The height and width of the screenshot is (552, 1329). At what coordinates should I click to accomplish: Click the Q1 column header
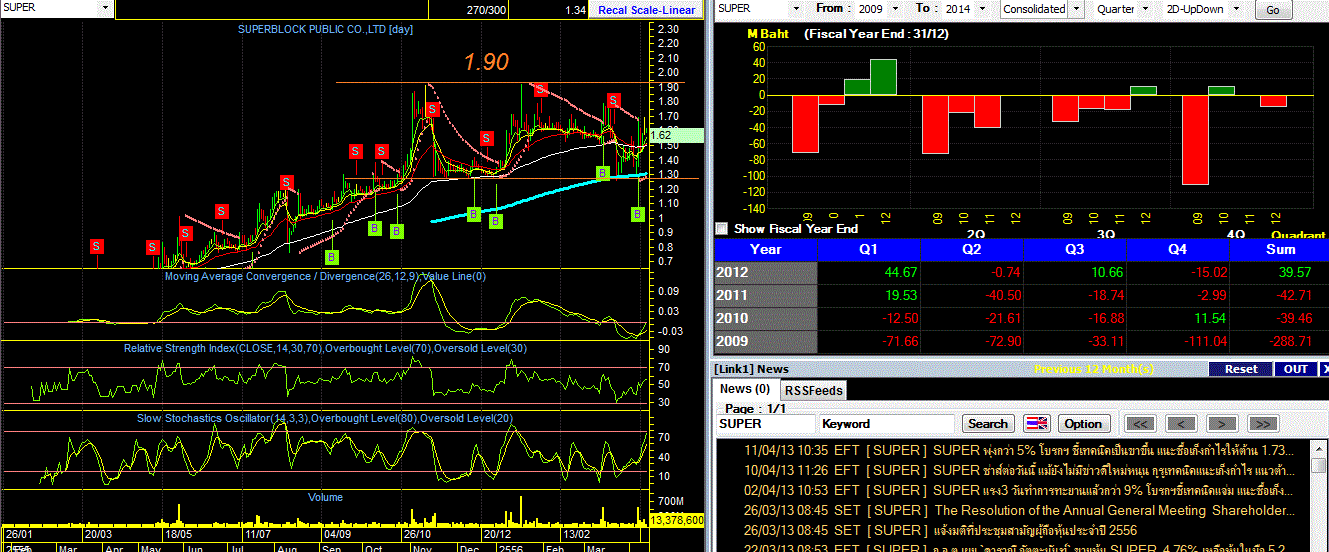coord(870,249)
